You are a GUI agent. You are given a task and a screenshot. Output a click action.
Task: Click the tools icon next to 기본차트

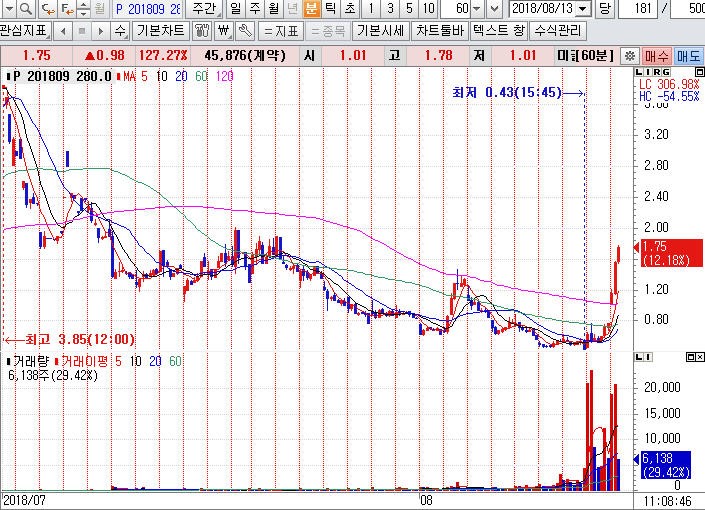point(200,30)
